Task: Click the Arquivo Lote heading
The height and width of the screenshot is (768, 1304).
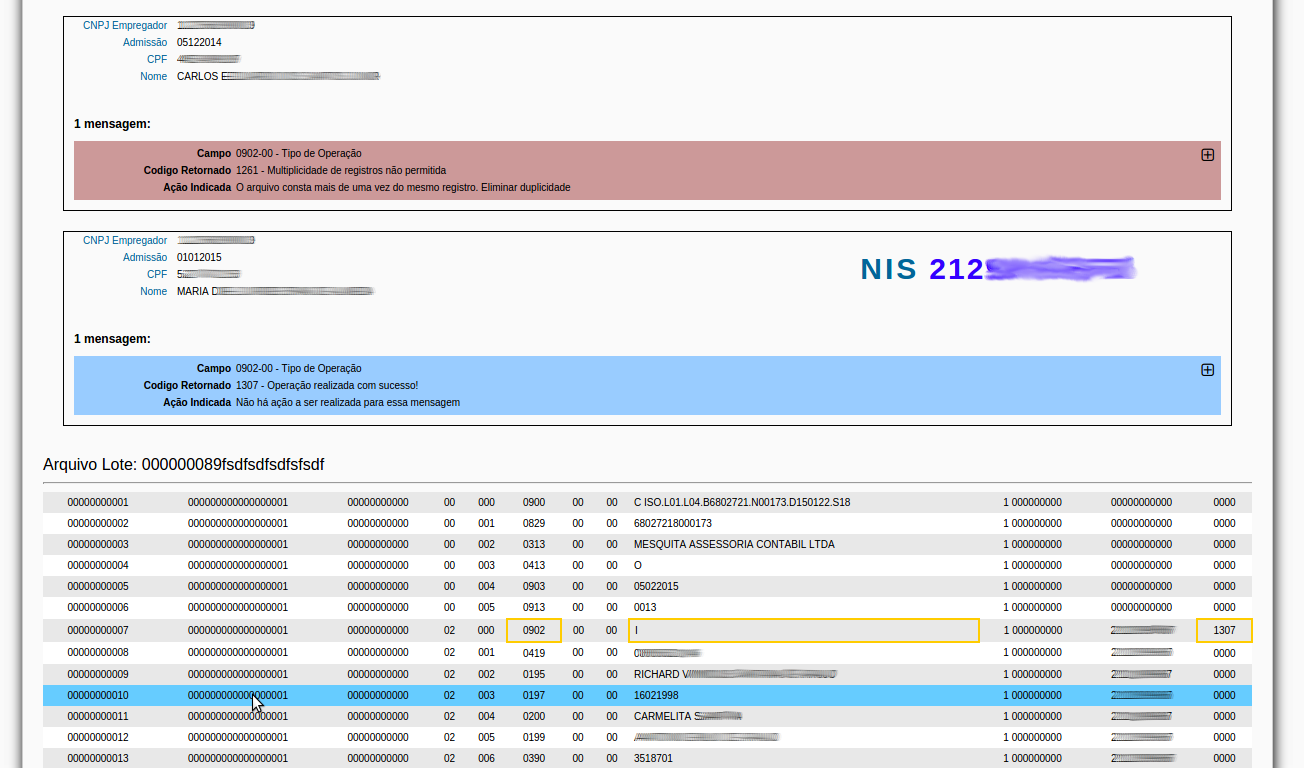Action: click(x=184, y=465)
